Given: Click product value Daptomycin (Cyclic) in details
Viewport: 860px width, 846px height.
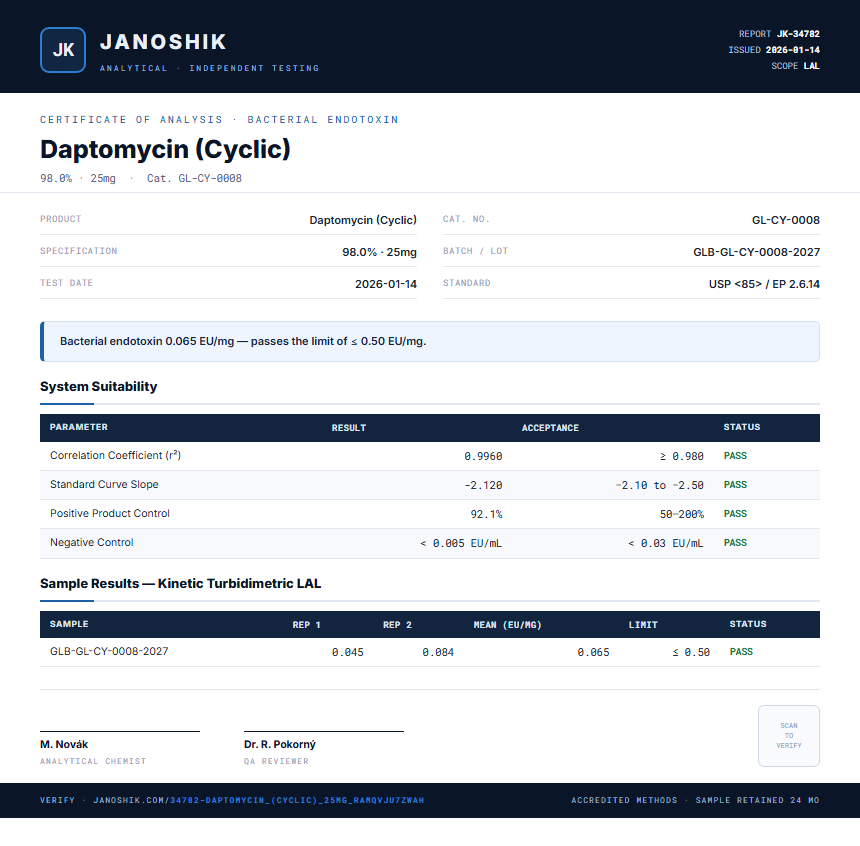Looking at the screenshot, I should pyautogui.click(x=363, y=220).
